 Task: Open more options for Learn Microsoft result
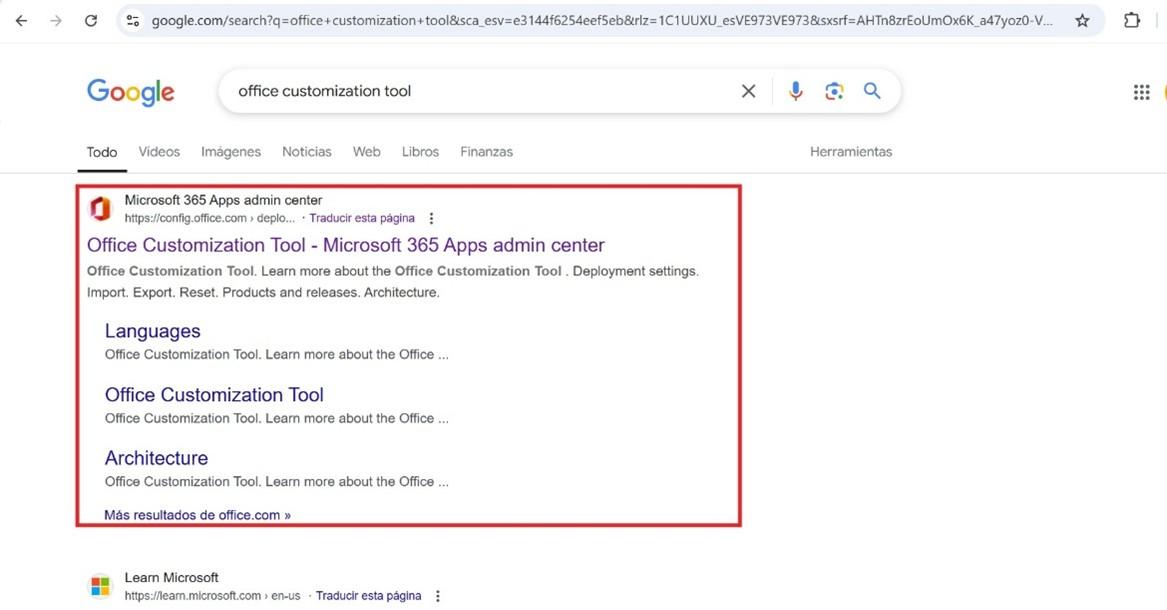(438, 596)
